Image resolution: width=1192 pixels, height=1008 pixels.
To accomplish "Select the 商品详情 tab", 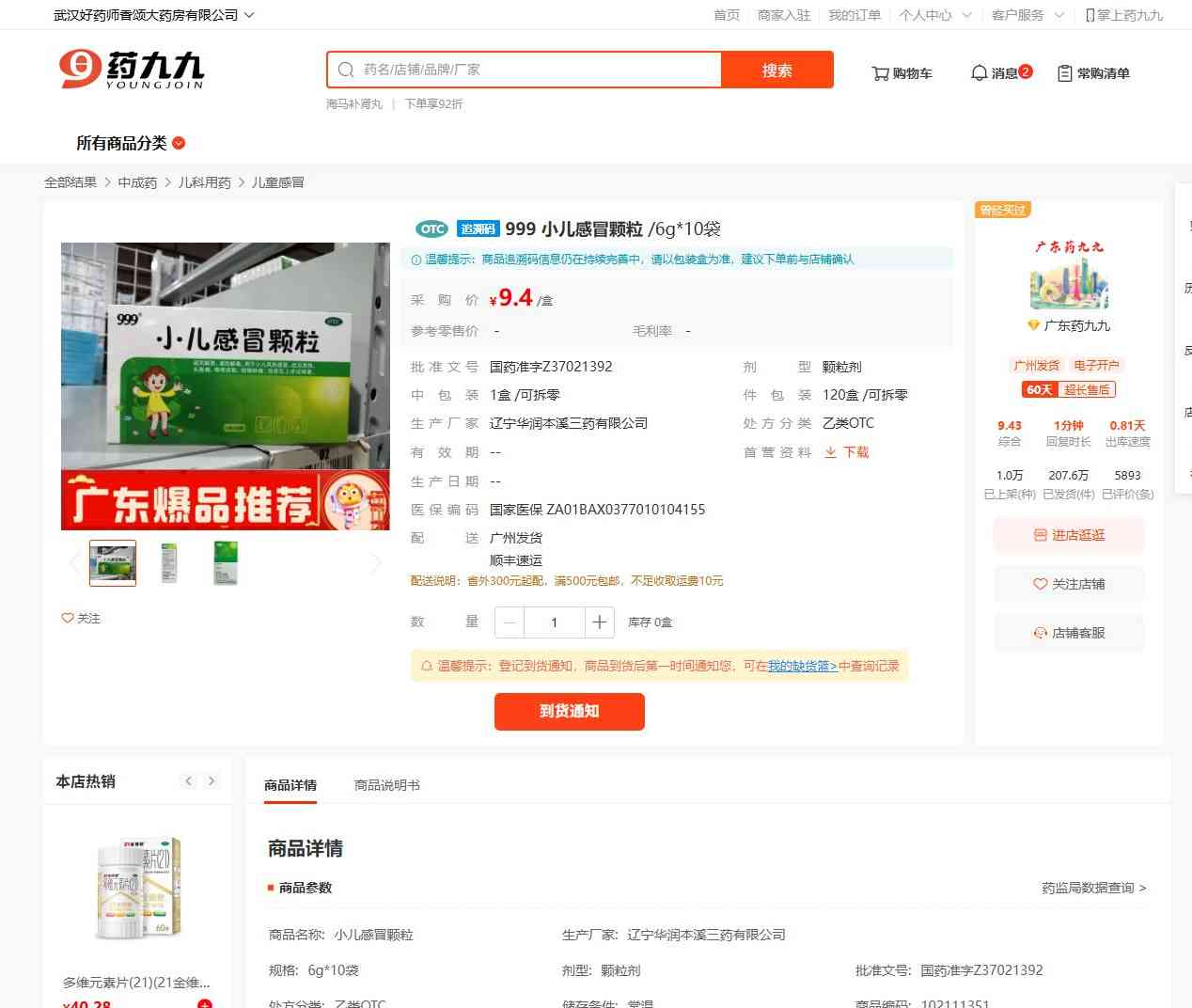I will point(290,785).
